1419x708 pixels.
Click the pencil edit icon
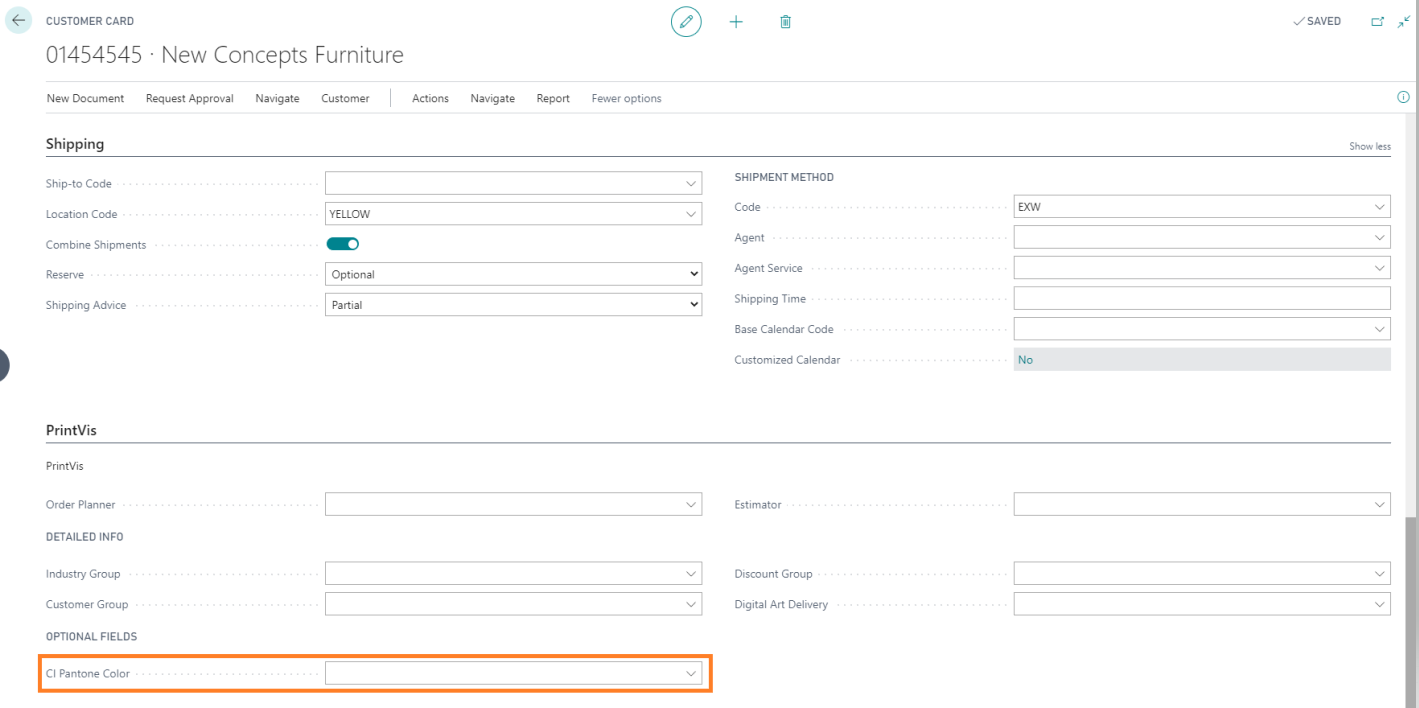click(686, 22)
